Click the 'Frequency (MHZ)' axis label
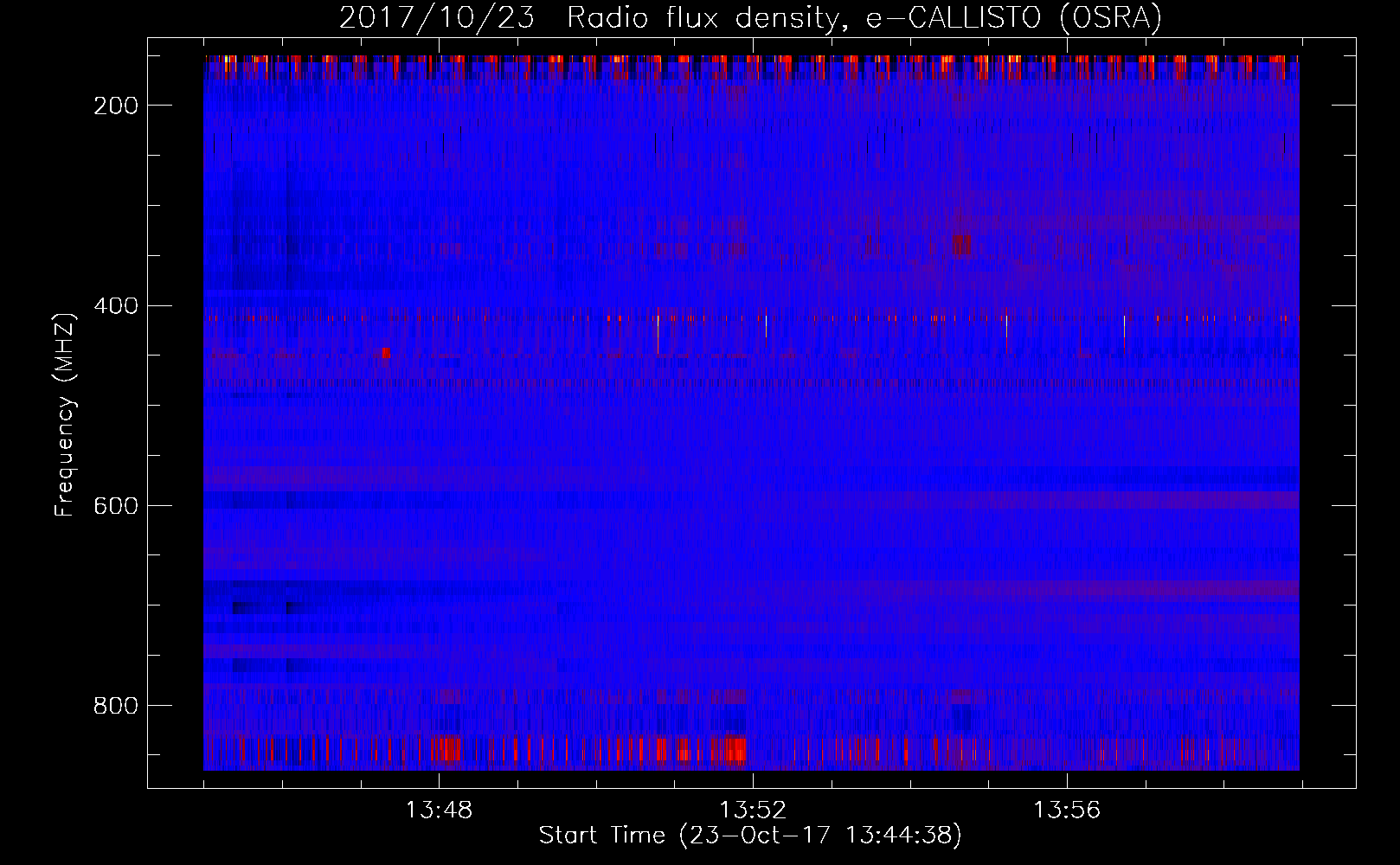 coord(65,414)
